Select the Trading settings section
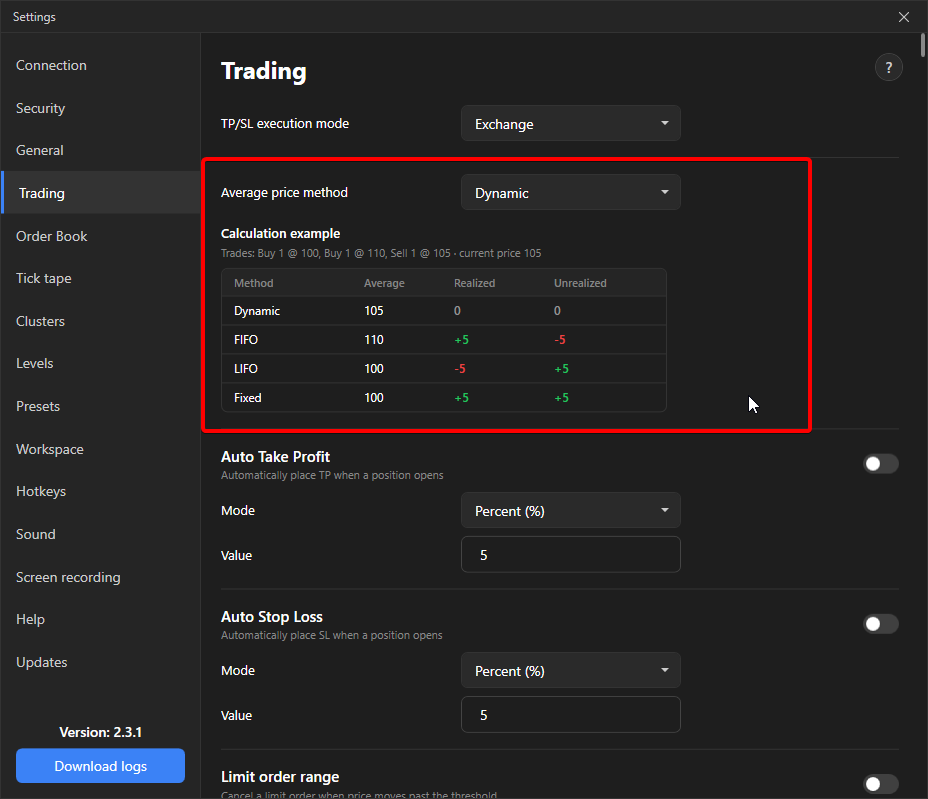 point(101,193)
